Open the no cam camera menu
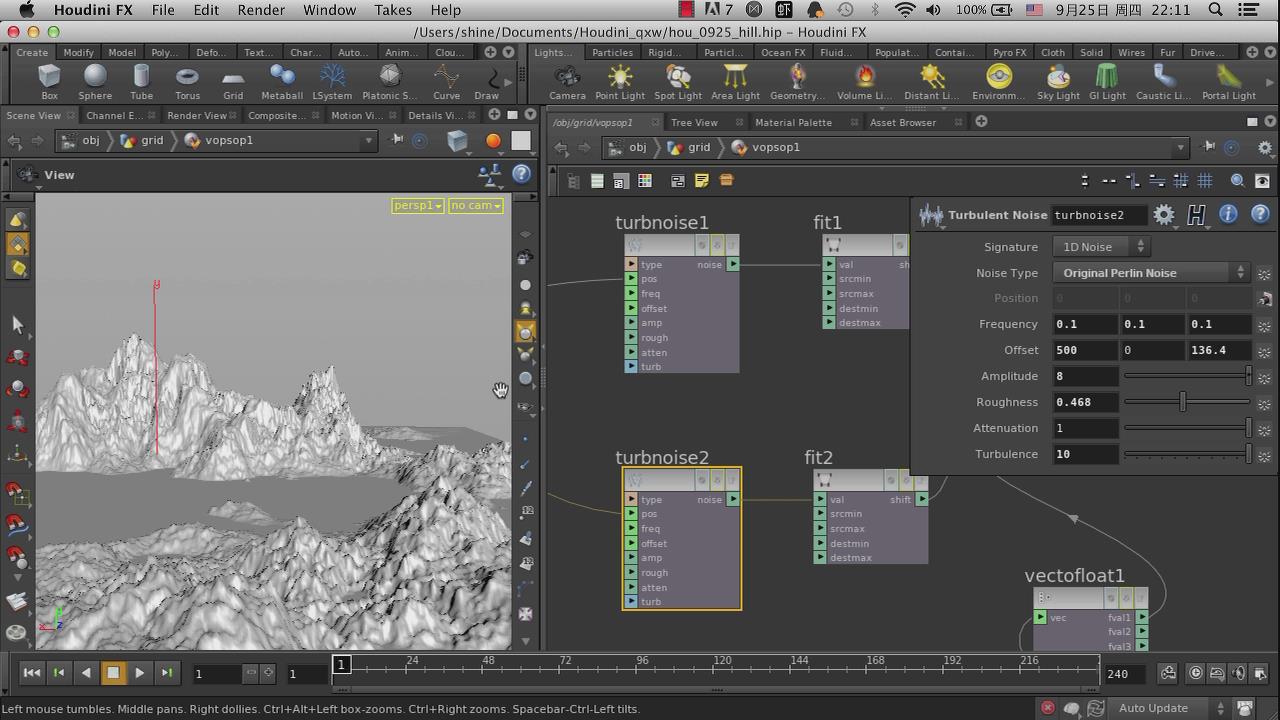 pos(475,205)
